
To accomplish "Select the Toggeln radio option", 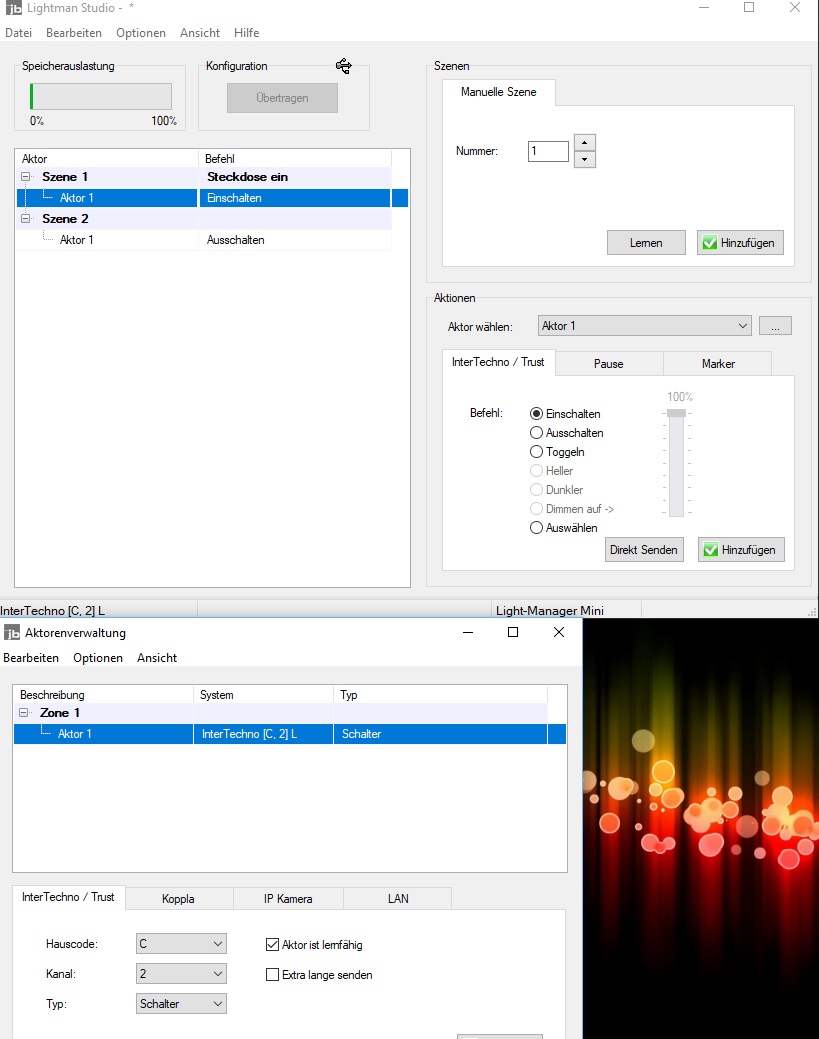I will point(537,452).
